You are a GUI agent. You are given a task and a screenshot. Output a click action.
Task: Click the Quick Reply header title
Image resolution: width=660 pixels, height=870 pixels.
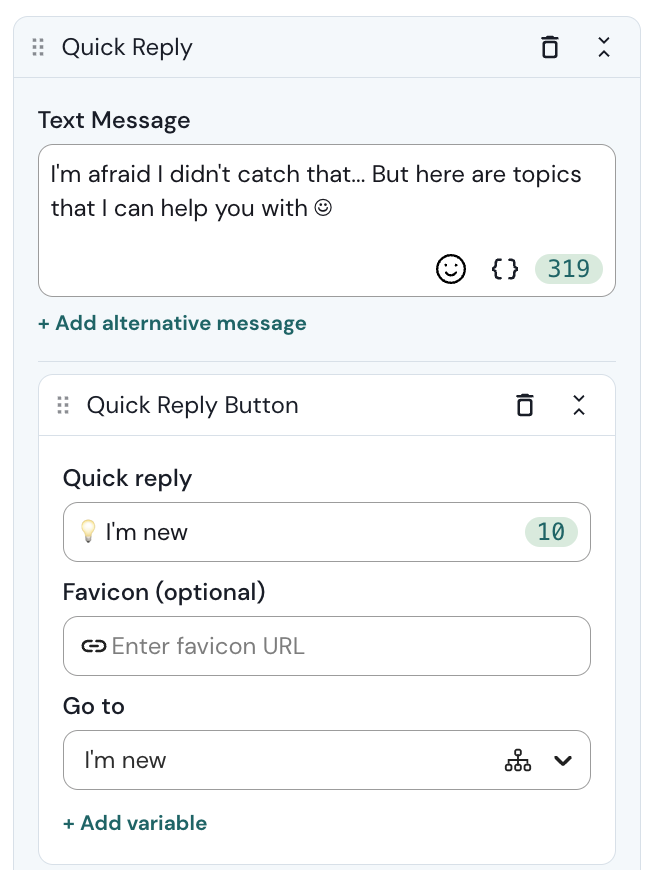[x=127, y=47]
